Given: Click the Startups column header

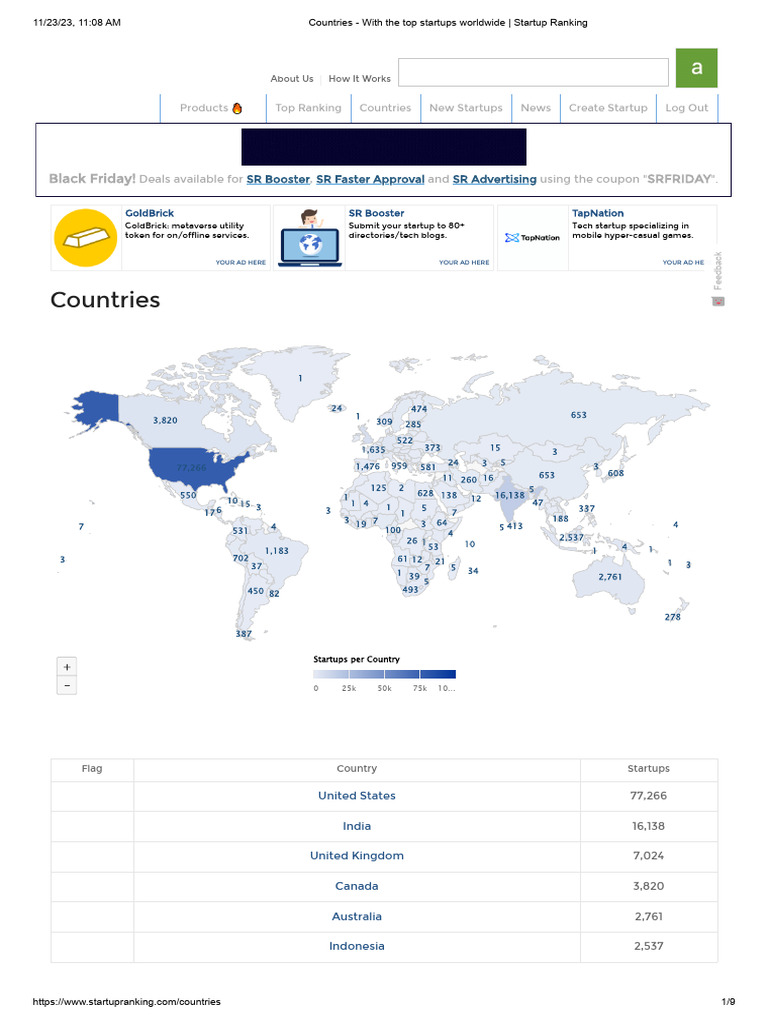Looking at the screenshot, I should click(648, 769).
